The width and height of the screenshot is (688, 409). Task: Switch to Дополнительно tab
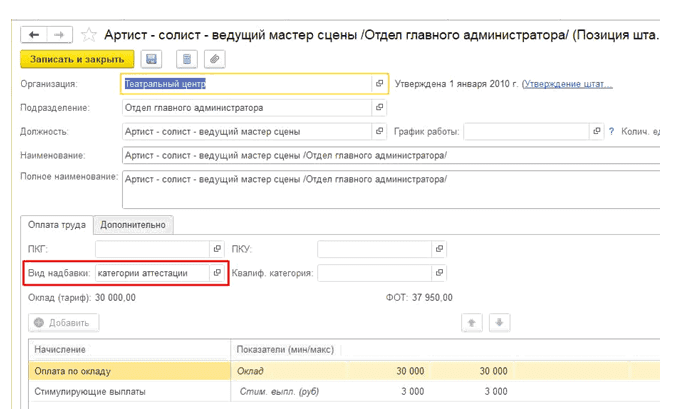coord(133,225)
